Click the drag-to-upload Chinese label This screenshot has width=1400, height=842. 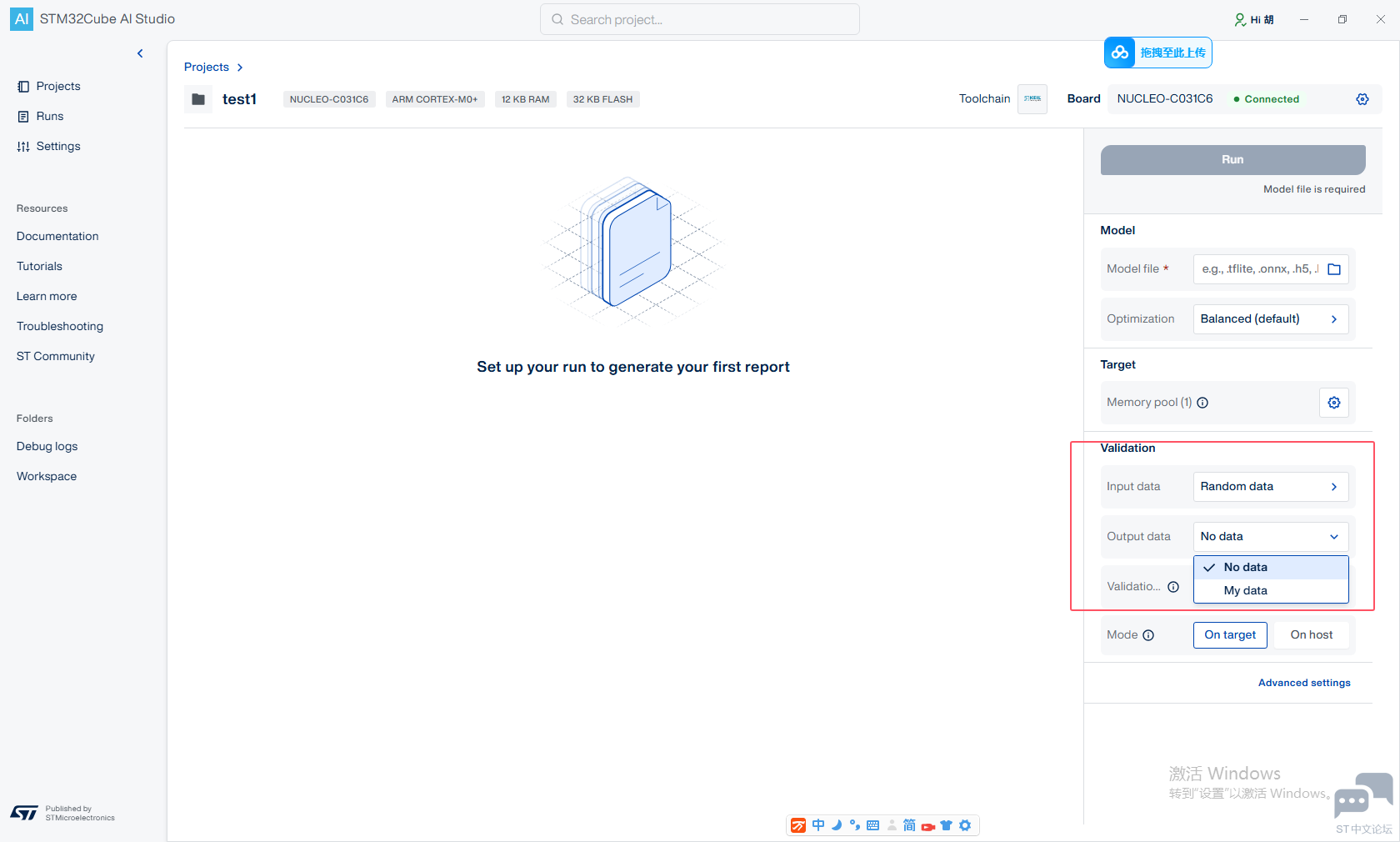click(x=1173, y=53)
